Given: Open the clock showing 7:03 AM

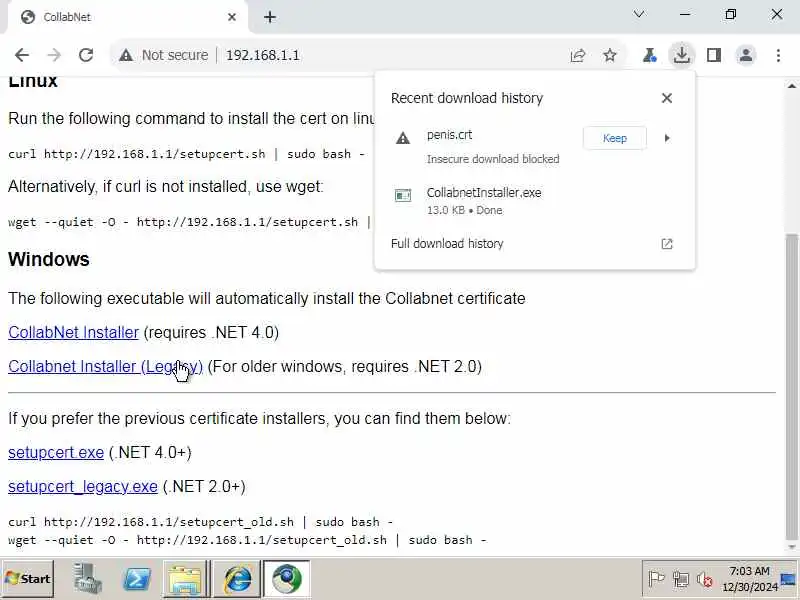Looking at the screenshot, I should click(749, 579).
